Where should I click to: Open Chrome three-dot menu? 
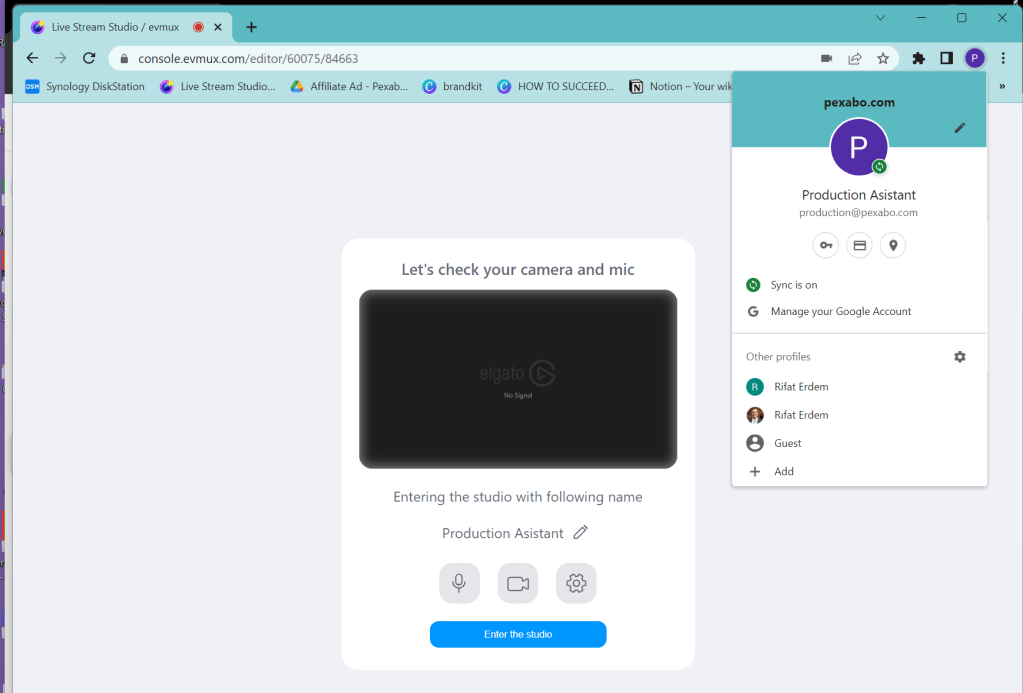1003,59
